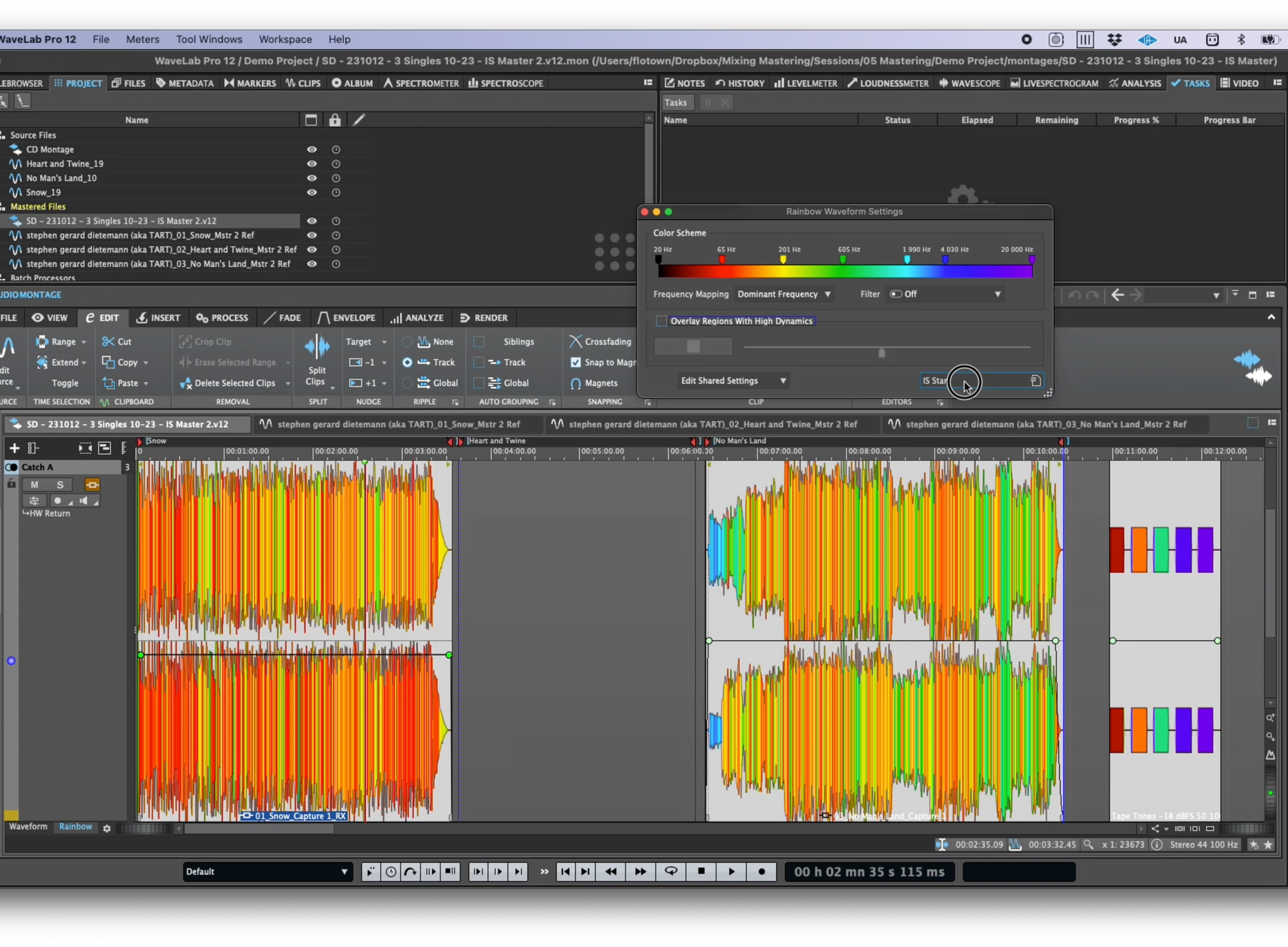Click the rewind transport button

pos(611,872)
